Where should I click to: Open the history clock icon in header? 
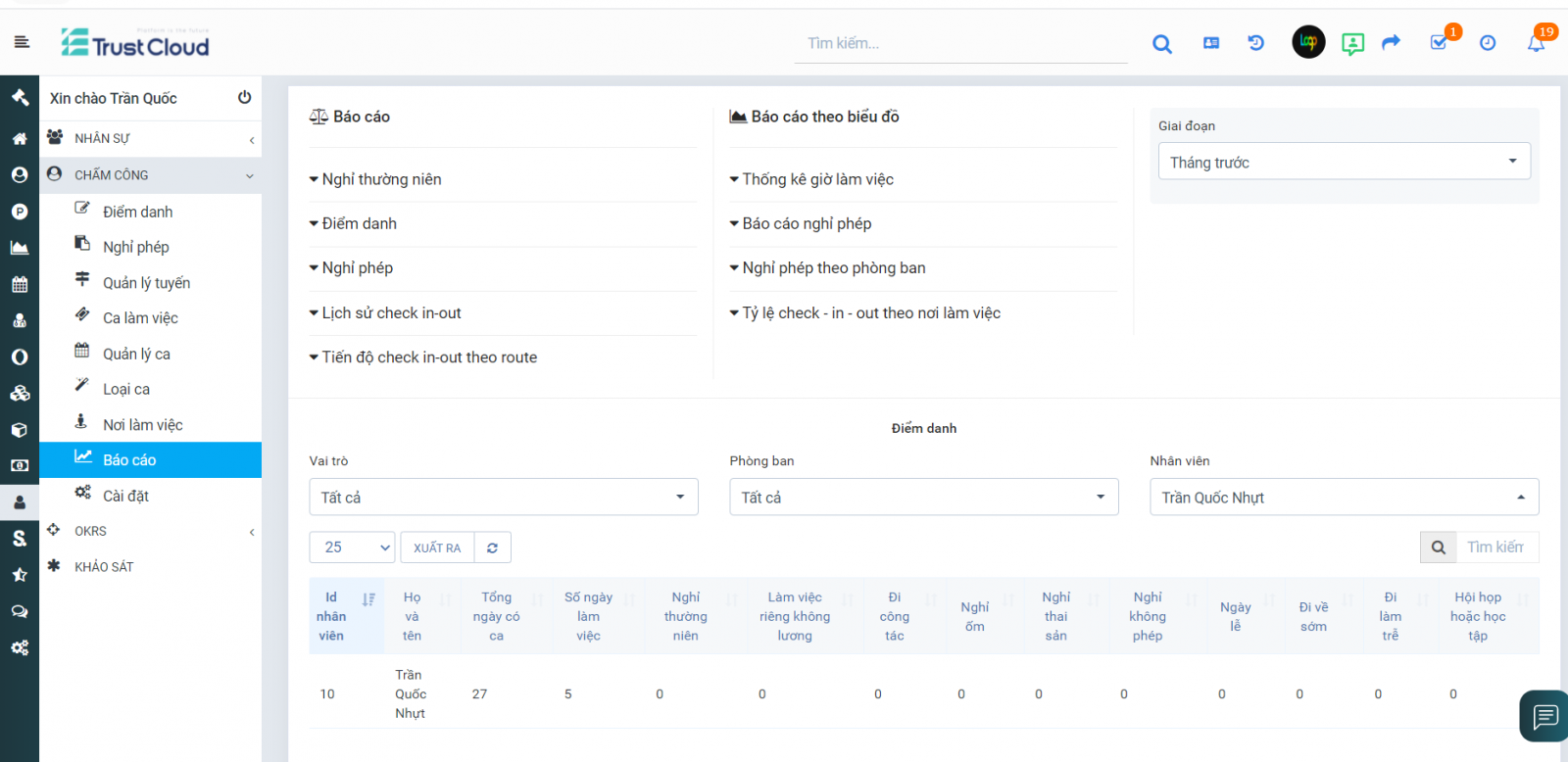(x=1488, y=43)
